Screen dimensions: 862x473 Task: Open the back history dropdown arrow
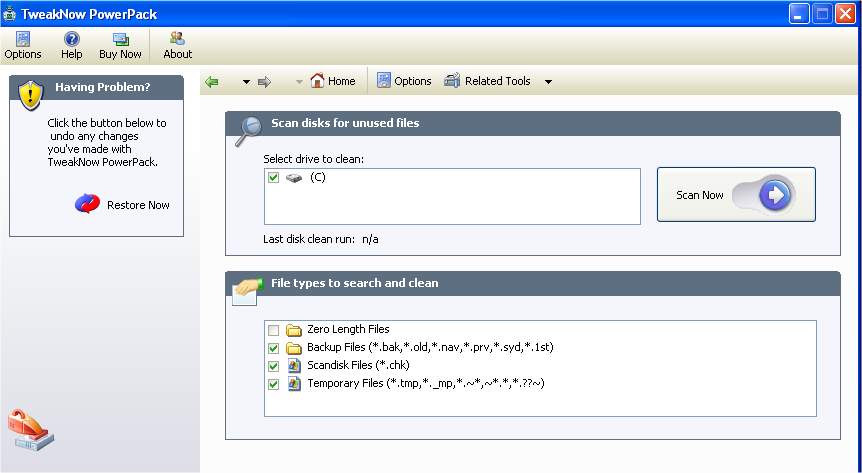246,82
